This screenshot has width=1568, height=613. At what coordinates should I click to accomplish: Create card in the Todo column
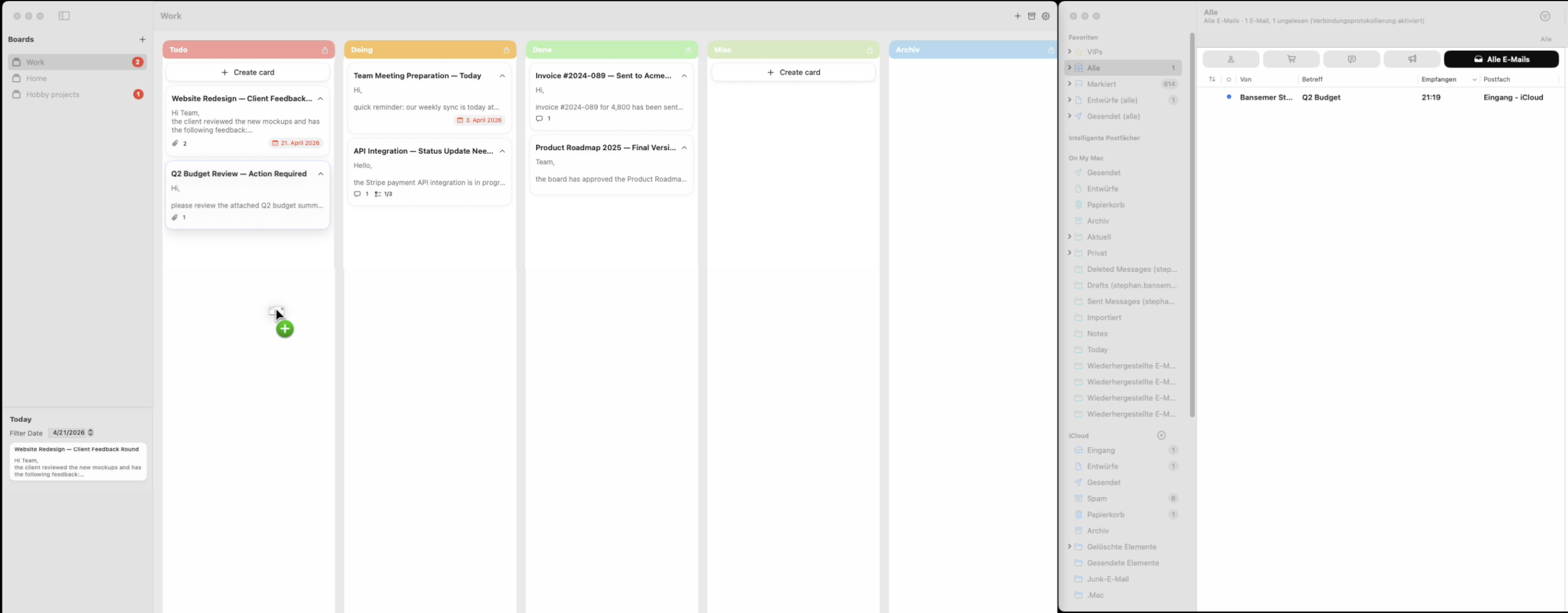[x=247, y=72]
